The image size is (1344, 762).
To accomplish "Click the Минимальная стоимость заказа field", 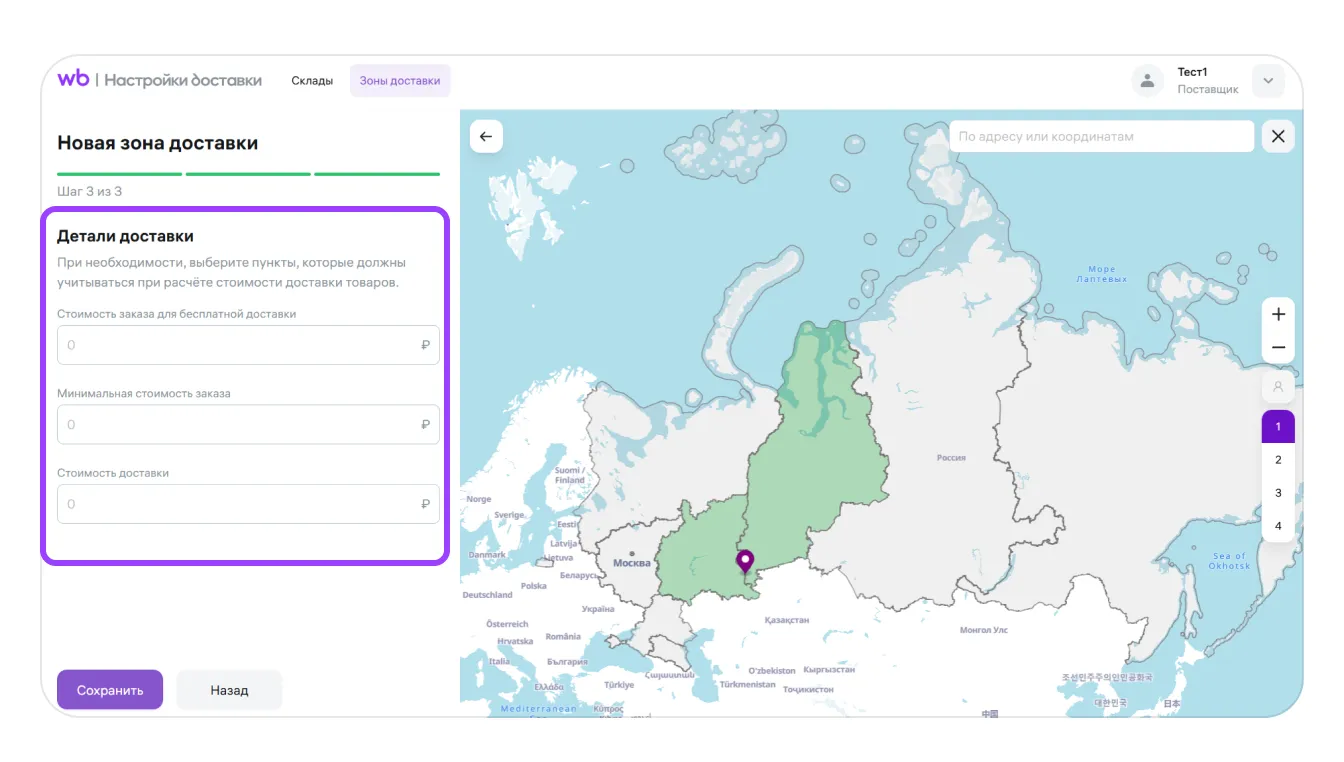I will (240, 425).
